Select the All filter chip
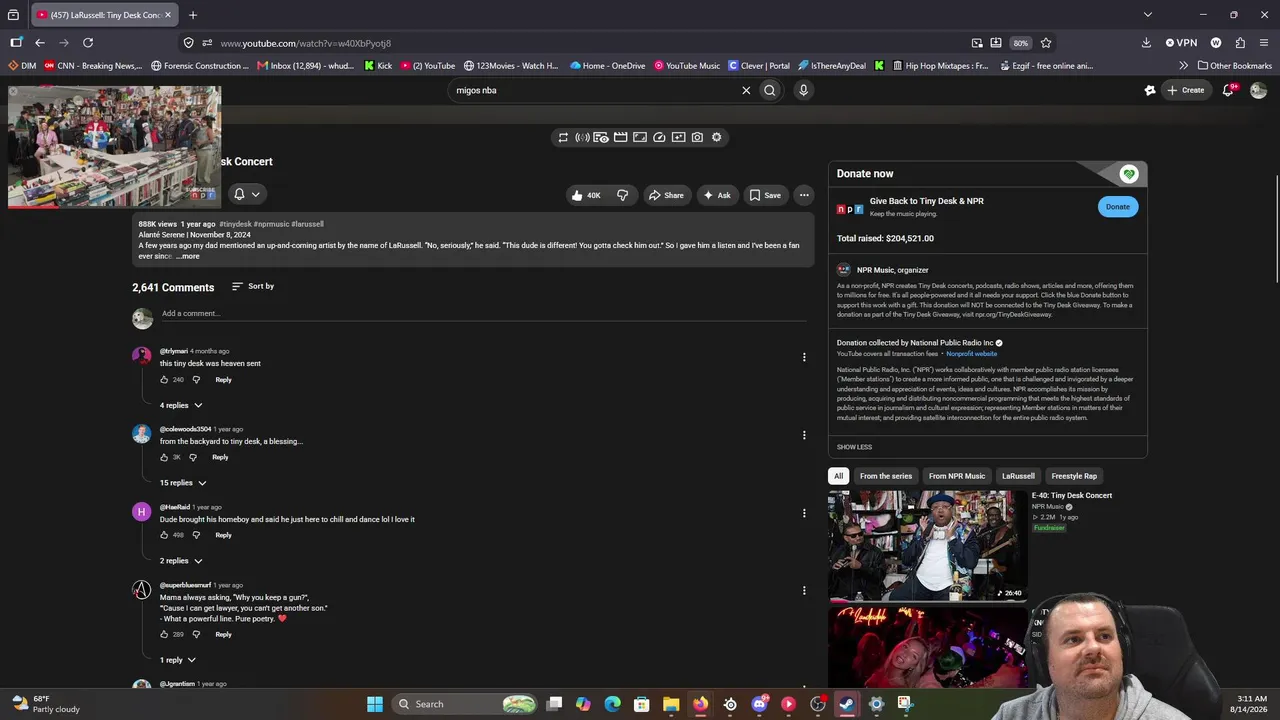Screen dimensions: 1280x720 838,476
